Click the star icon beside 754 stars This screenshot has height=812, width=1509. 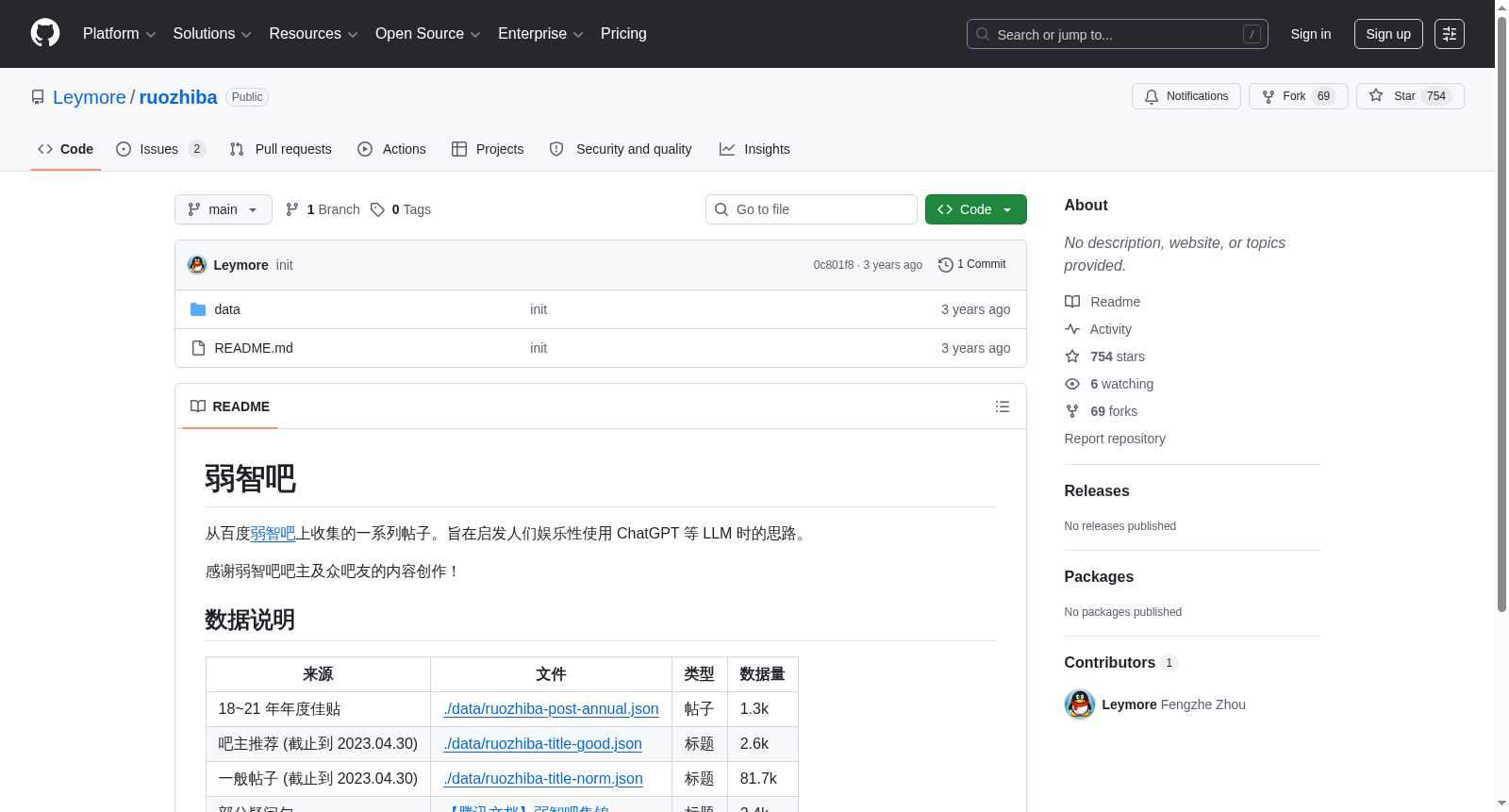tap(1072, 356)
